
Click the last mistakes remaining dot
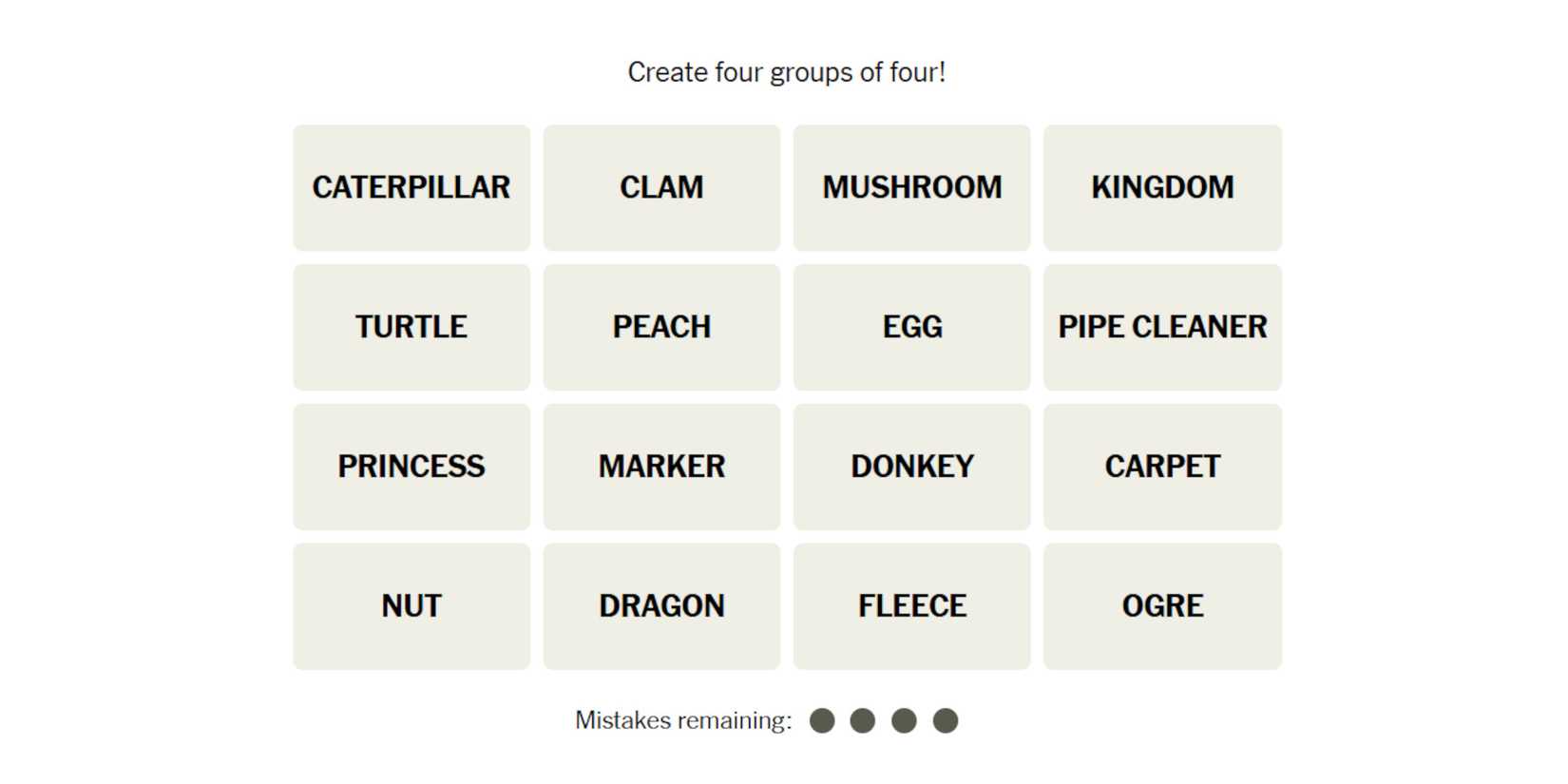click(946, 721)
